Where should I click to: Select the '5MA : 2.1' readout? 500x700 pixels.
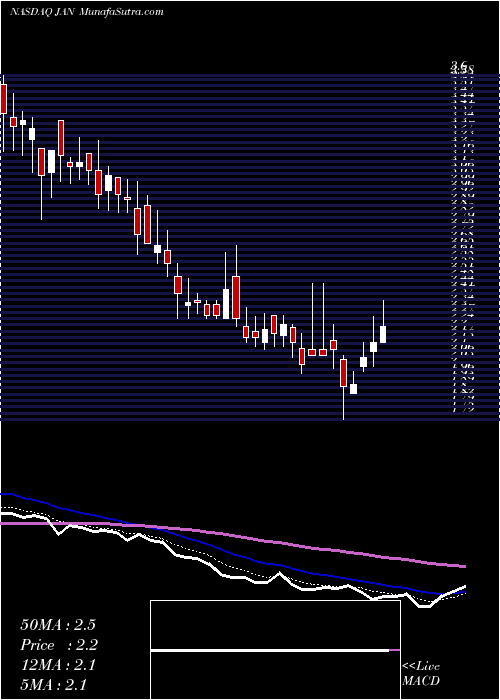coord(53,684)
